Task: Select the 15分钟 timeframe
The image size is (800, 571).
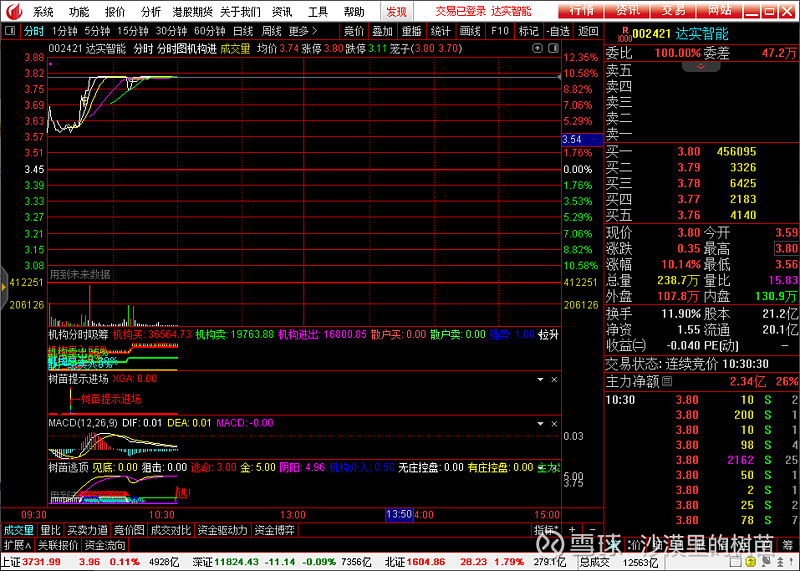Action: 133,31
